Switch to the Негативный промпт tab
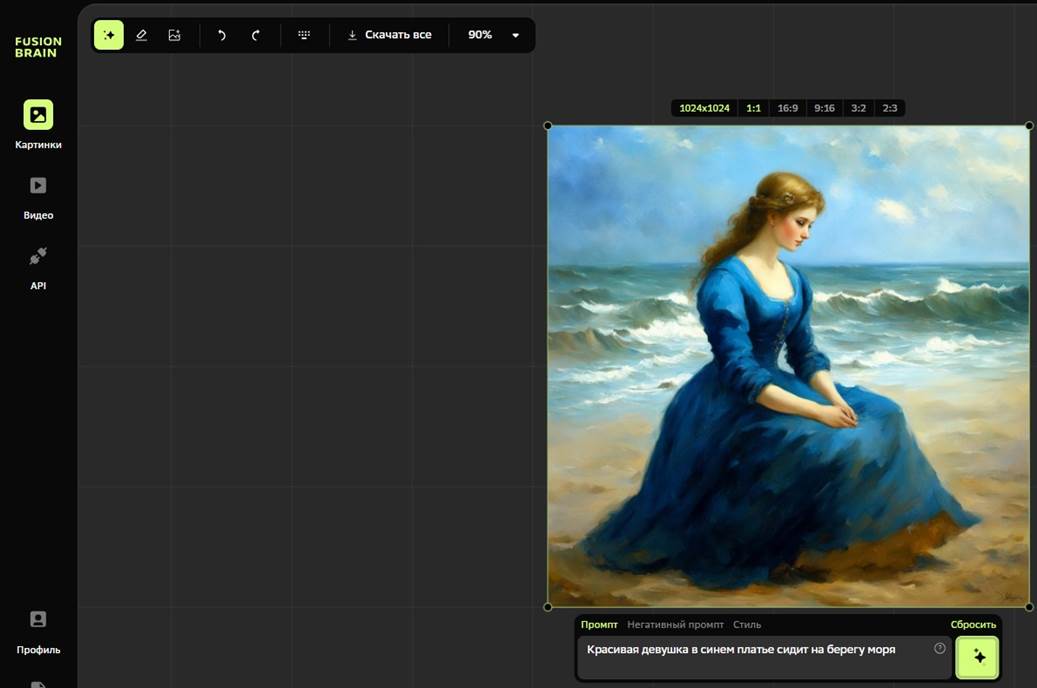The width and height of the screenshot is (1037, 688). coord(675,625)
